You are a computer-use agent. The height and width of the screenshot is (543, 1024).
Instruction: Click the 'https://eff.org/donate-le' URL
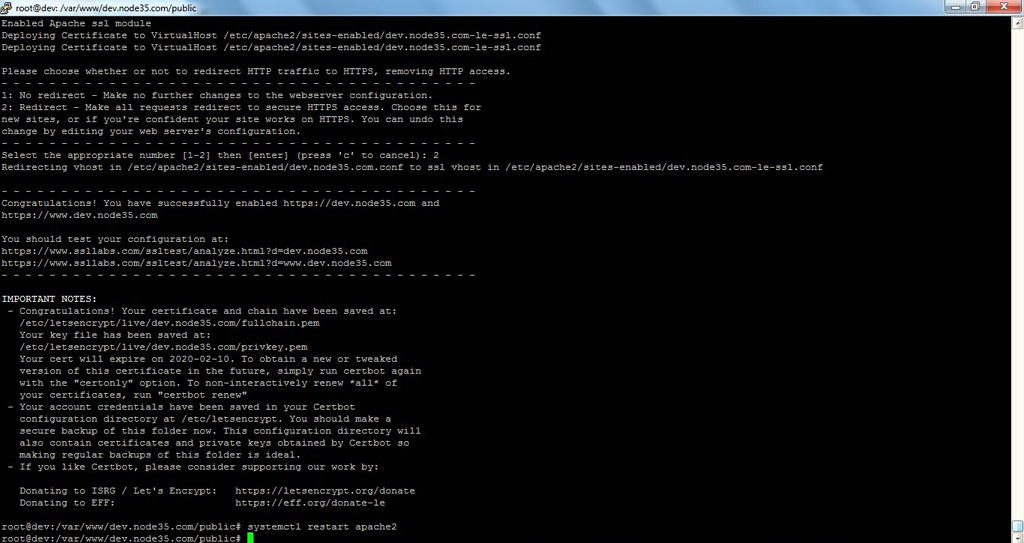(310, 503)
